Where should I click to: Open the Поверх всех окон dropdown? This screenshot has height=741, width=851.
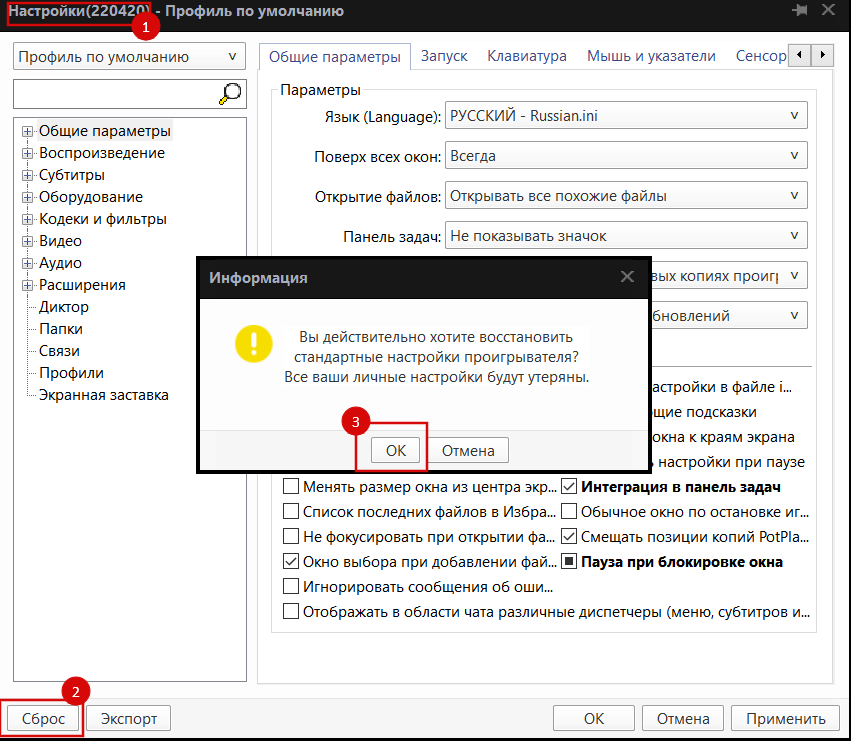[625, 156]
